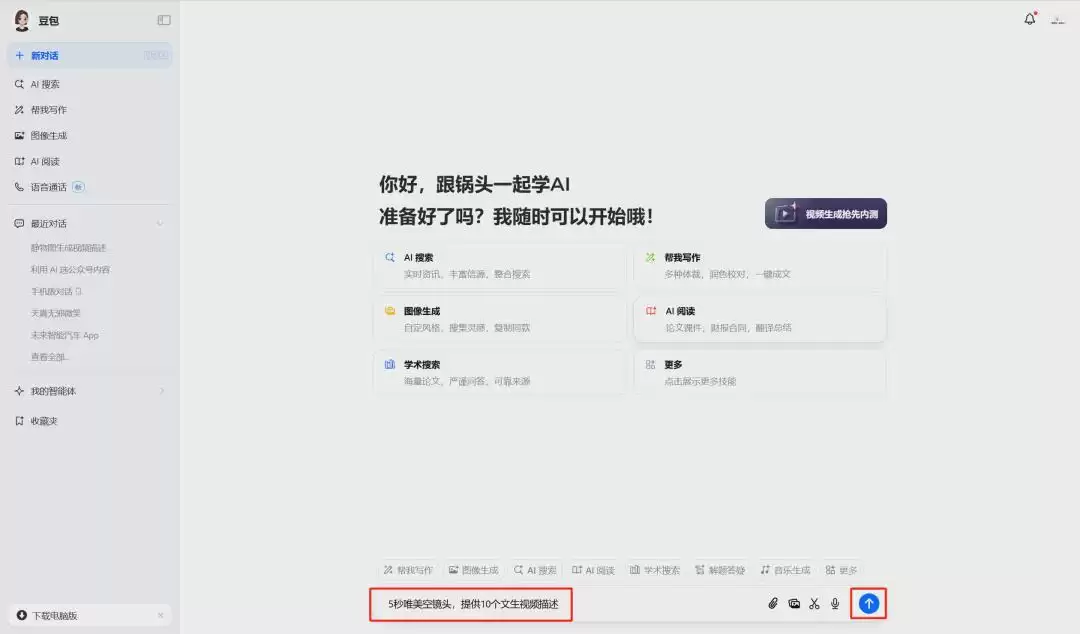Collapse the 最近对话 chevron
This screenshot has width=1080, height=634.
[x=160, y=223]
